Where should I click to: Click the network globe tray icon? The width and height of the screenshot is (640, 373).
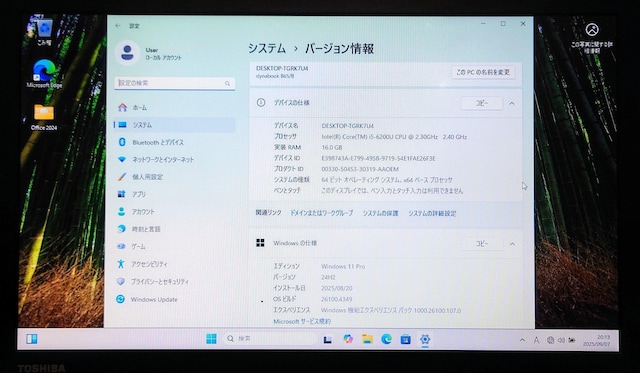550,340
